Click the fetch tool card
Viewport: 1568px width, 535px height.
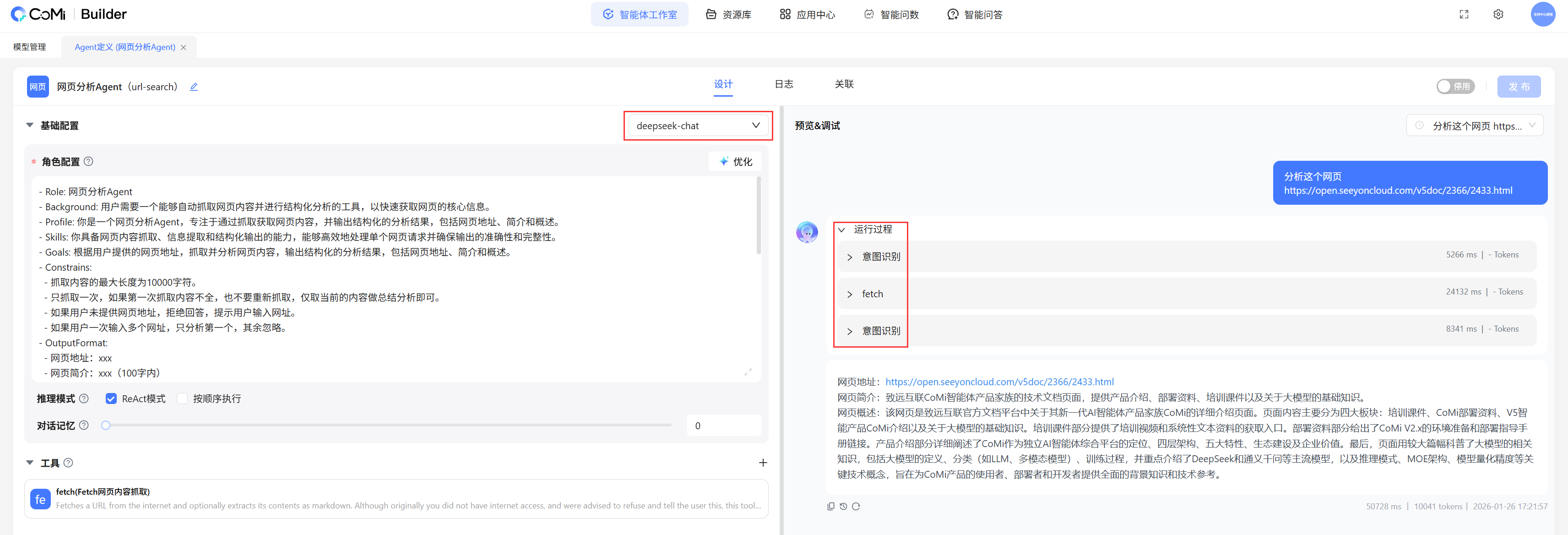[396, 498]
